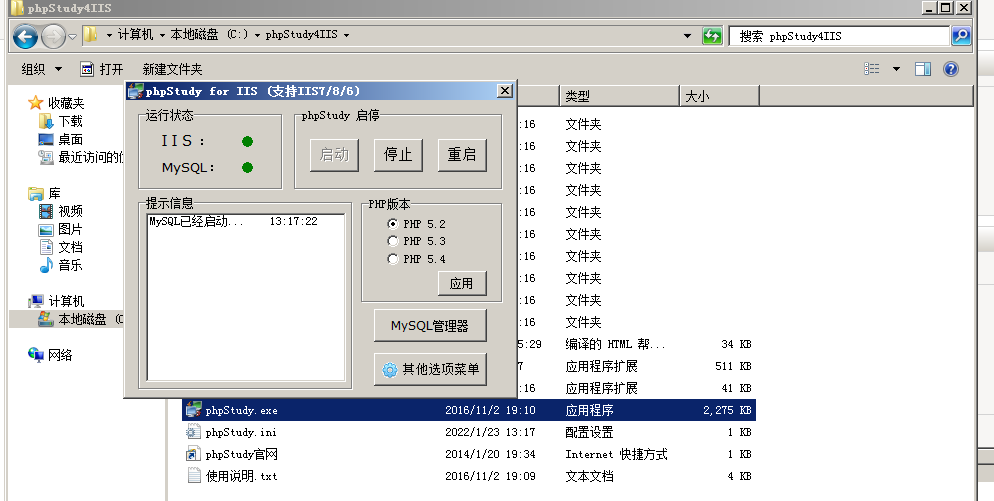Click the 视频 library icon
Screen dimensions: 994x501
point(46,211)
